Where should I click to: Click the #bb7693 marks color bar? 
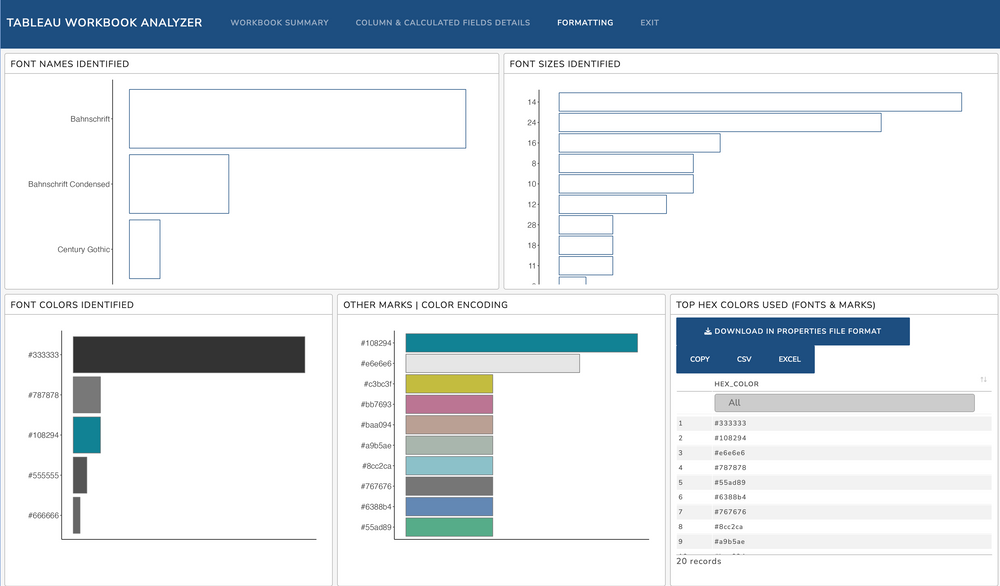[x=450, y=404]
